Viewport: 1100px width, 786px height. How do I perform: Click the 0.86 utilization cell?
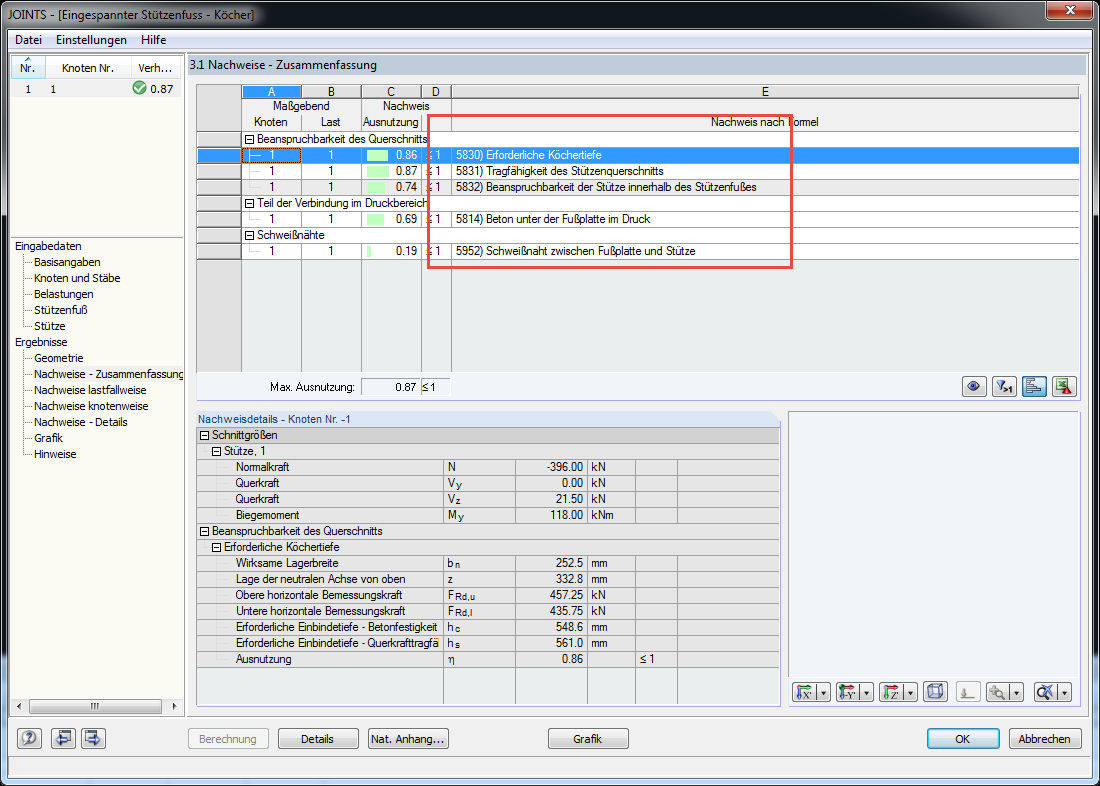pyautogui.click(x=391, y=155)
